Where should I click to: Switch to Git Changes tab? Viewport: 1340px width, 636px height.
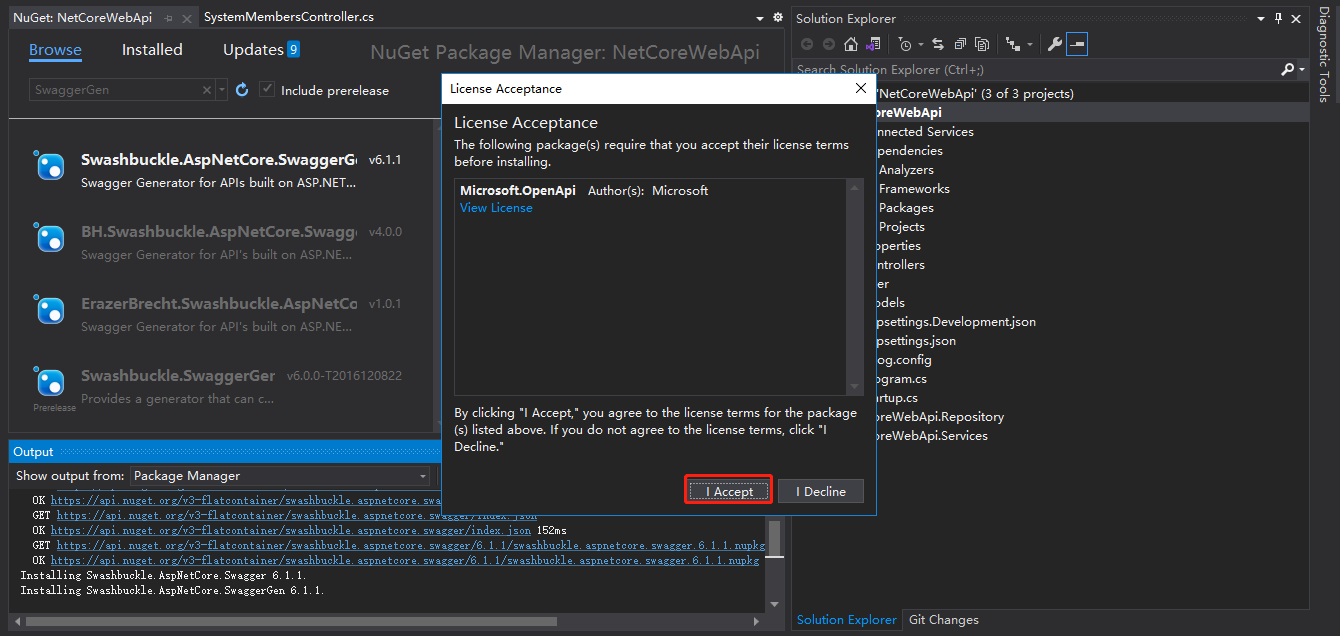click(x=944, y=620)
